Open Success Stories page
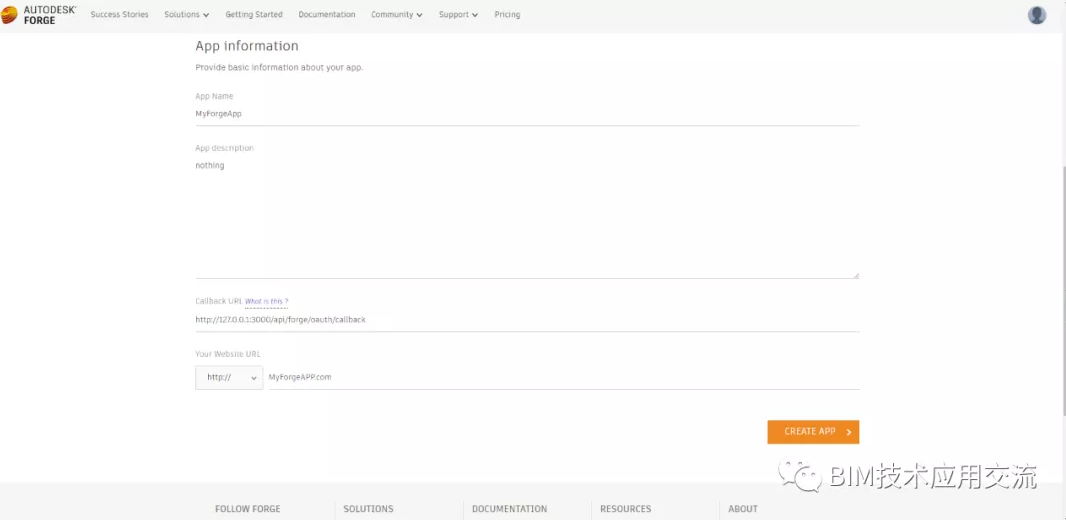Screen dimensions: 1066x520 click(119, 15)
